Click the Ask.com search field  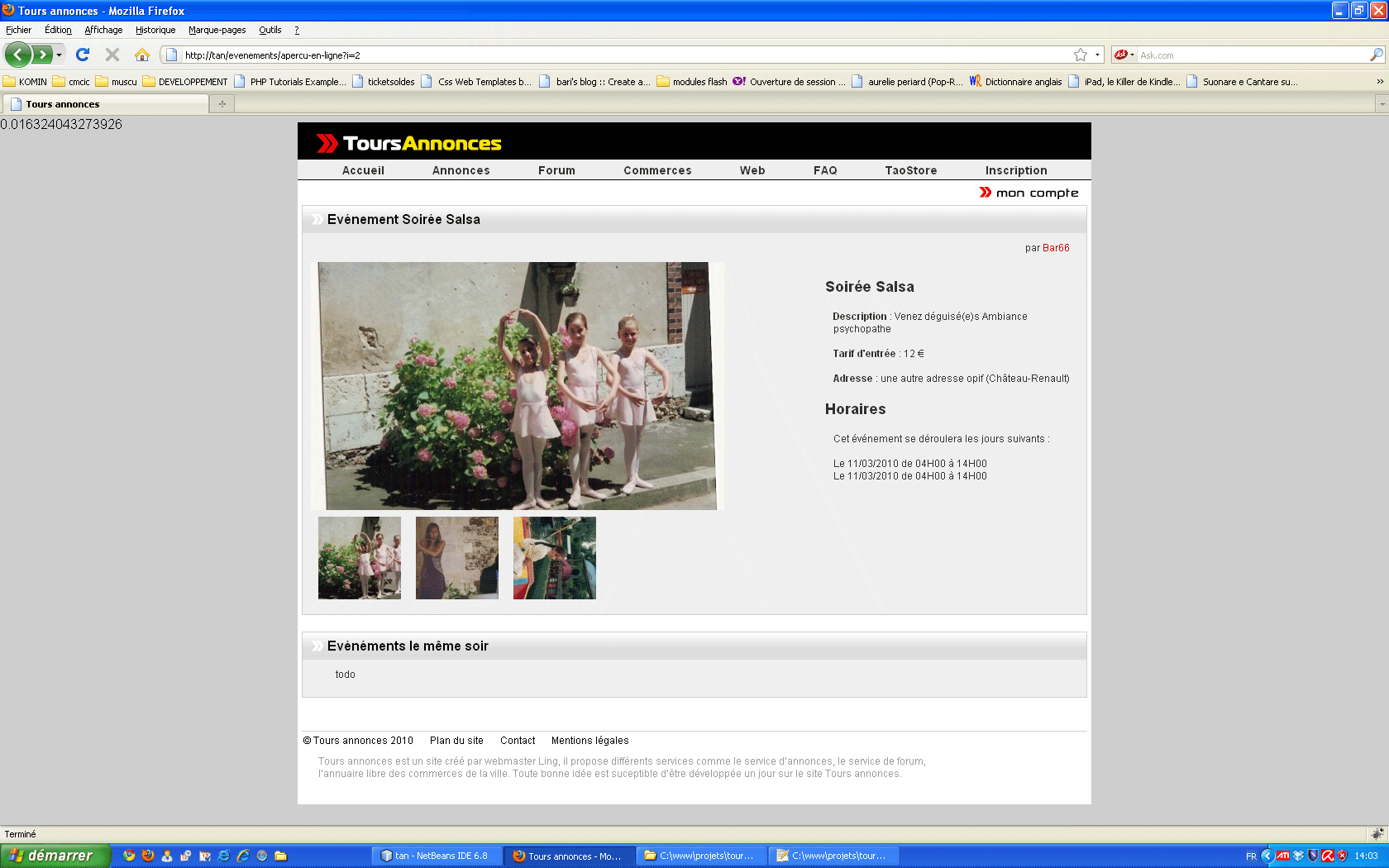tap(1252, 55)
